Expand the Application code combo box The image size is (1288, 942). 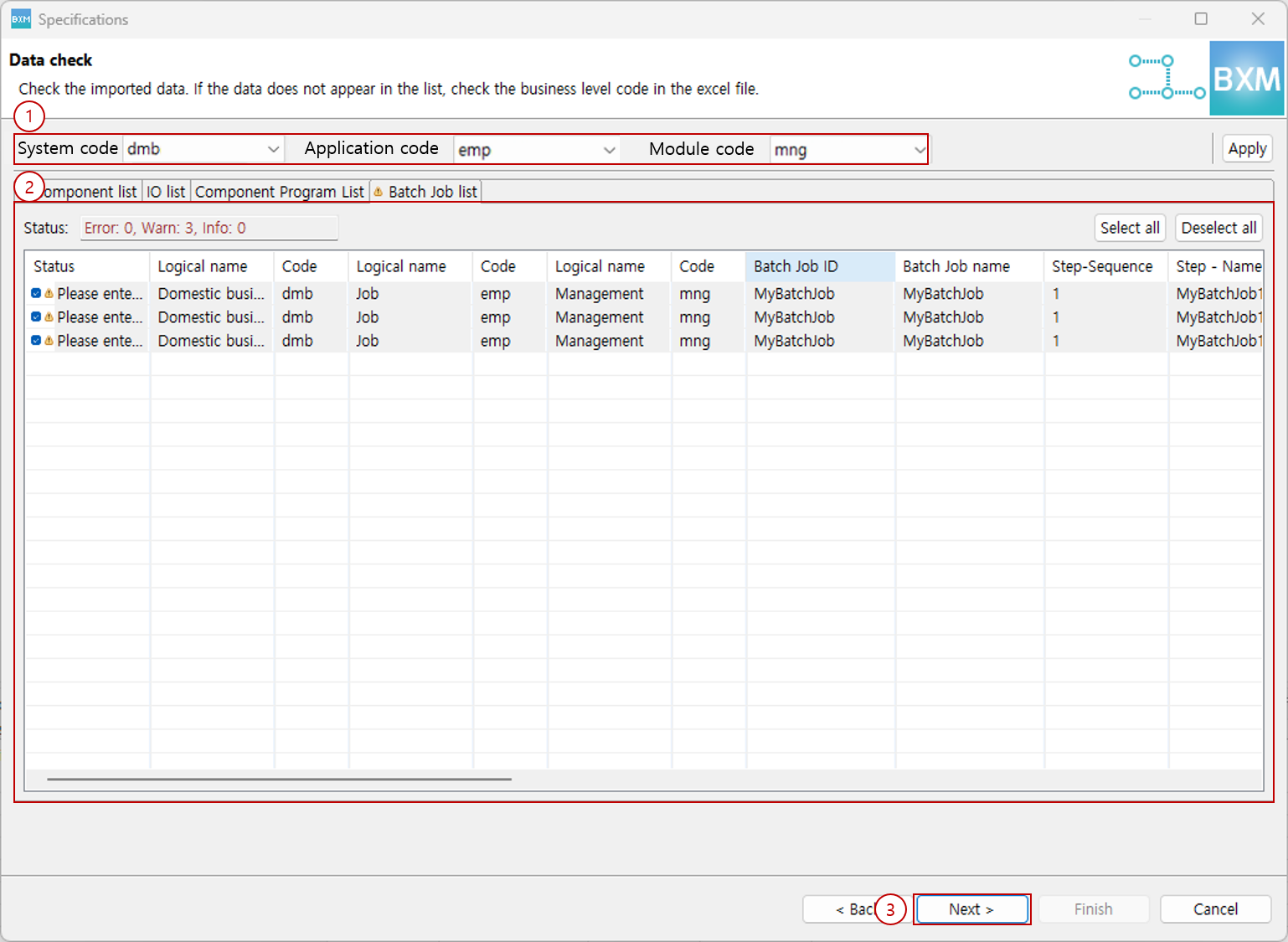[x=609, y=150]
